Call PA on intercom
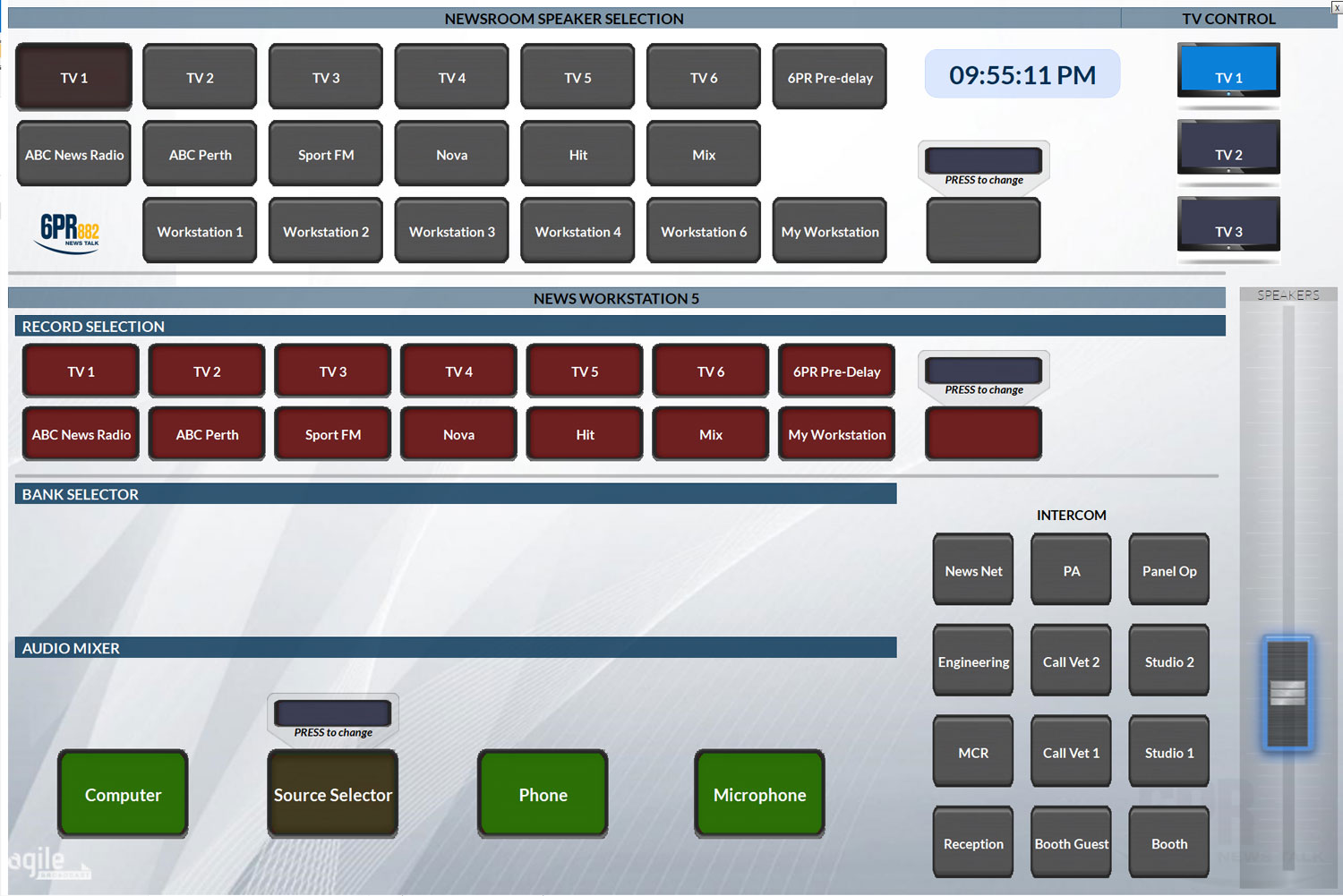The image size is (1343, 896). (x=1071, y=570)
